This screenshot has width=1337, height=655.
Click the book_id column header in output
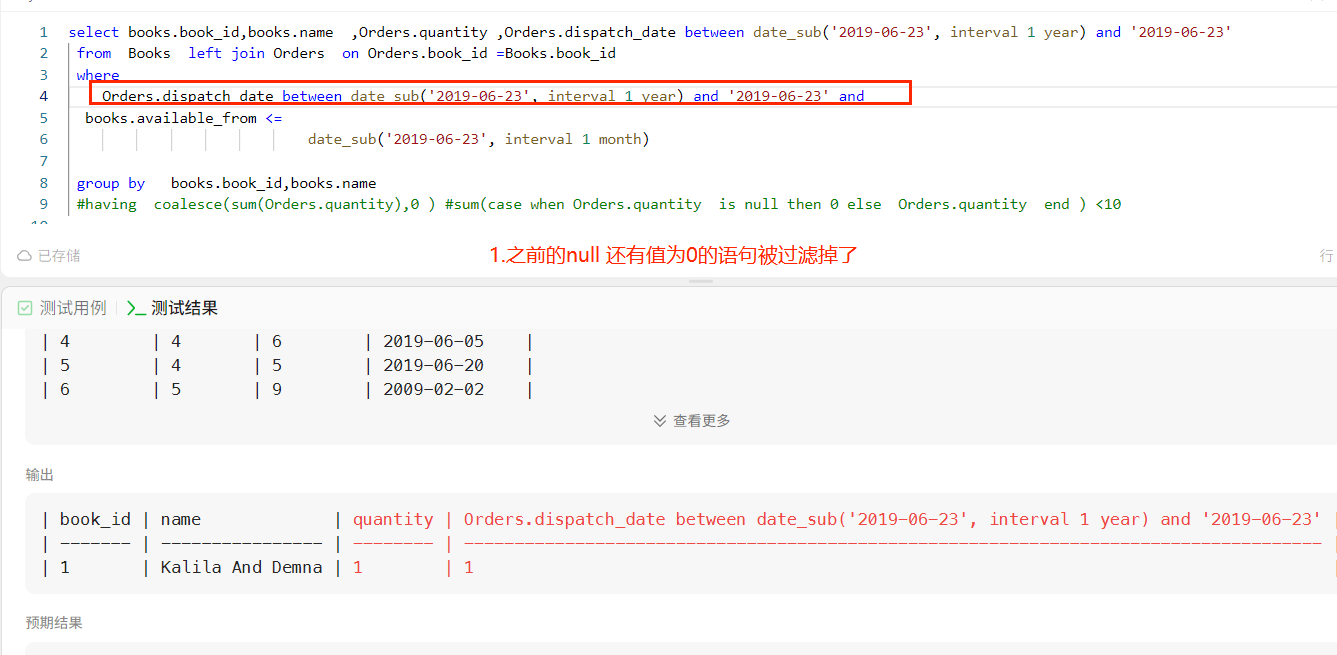[x=95, y=519]
